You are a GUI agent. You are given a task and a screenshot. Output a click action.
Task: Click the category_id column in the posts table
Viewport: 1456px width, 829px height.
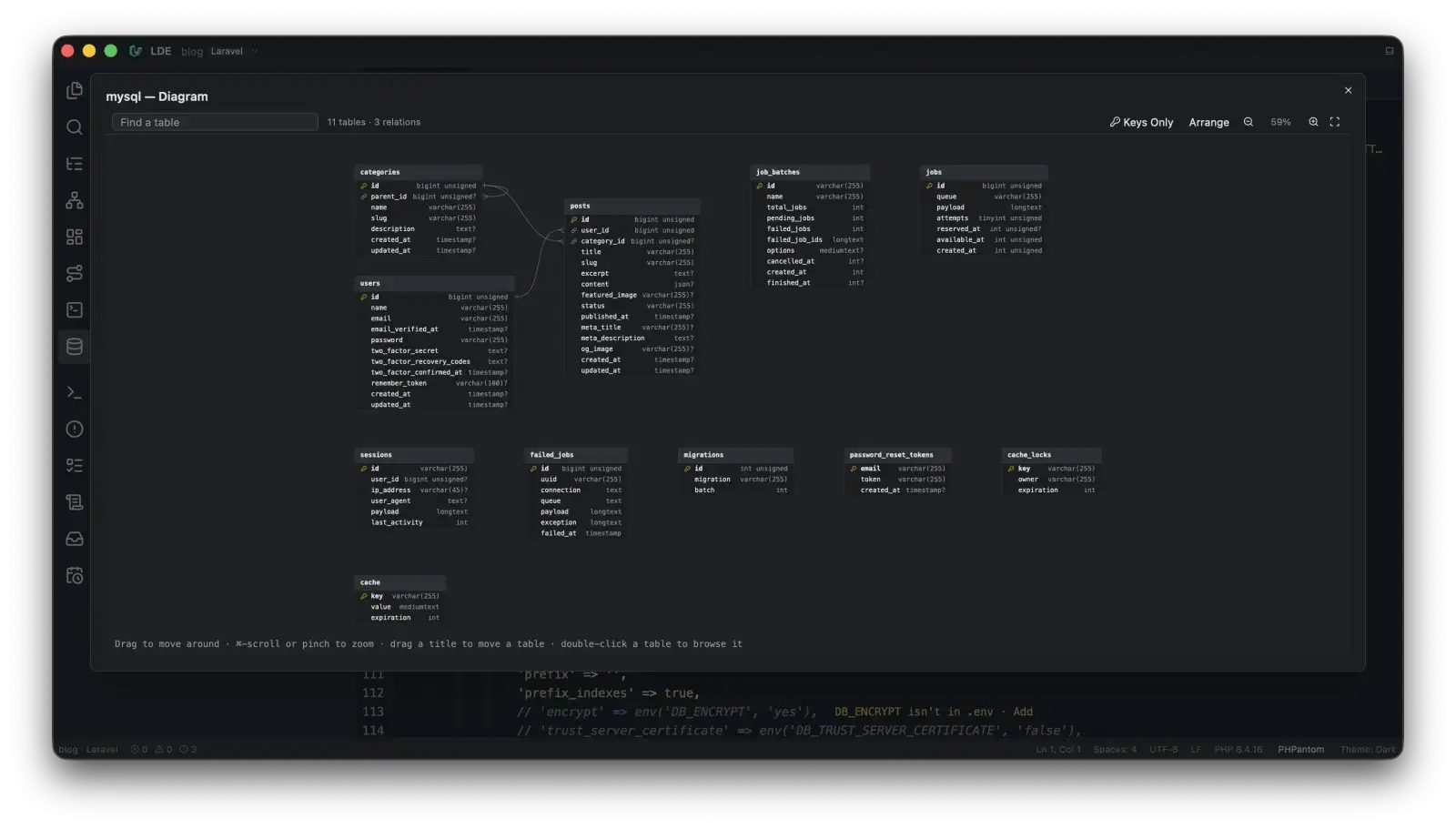(632, 241)
